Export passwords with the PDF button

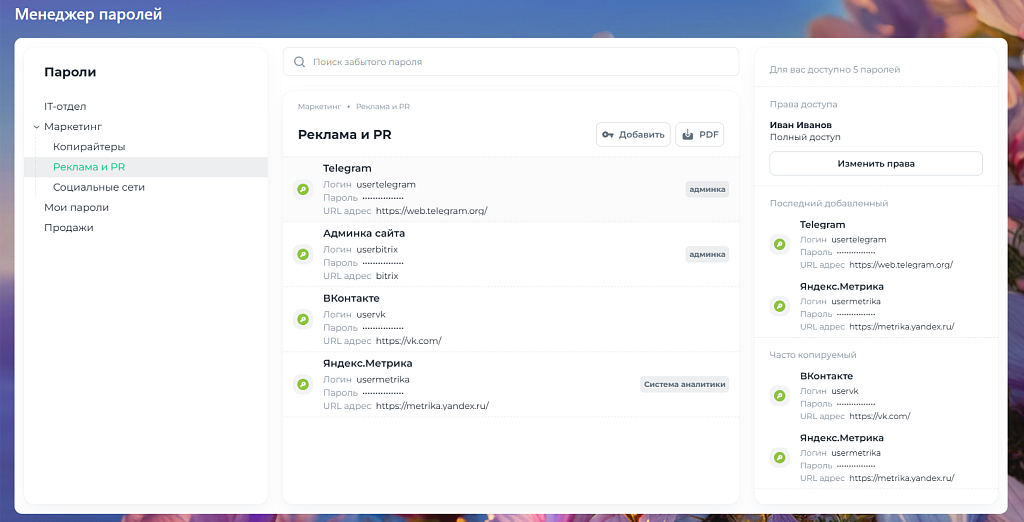tap(699, 135)
